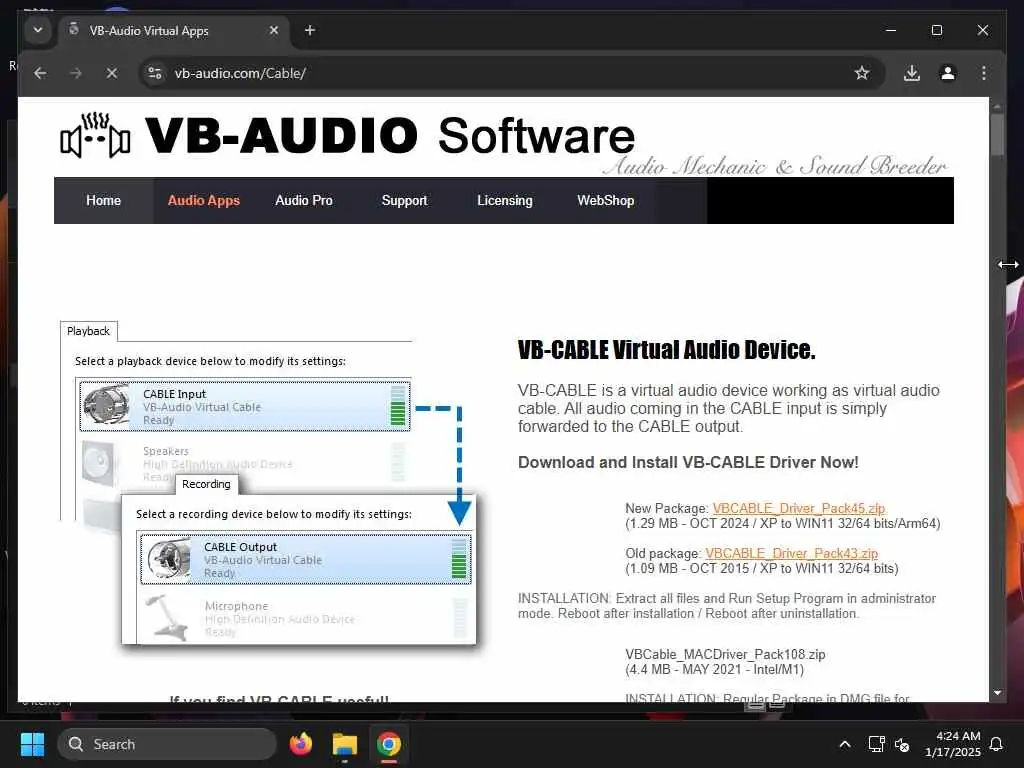Close the Chrome window

click(983, 30)
